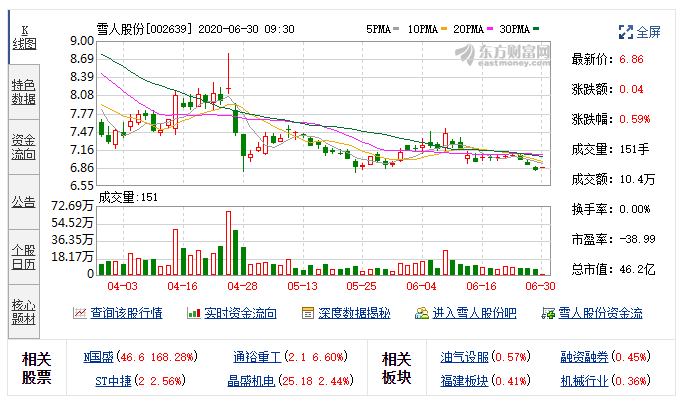This screenshot has height=405, width=688.
Task: Open the 资金流向 tab
Action: tap(24, 147)
